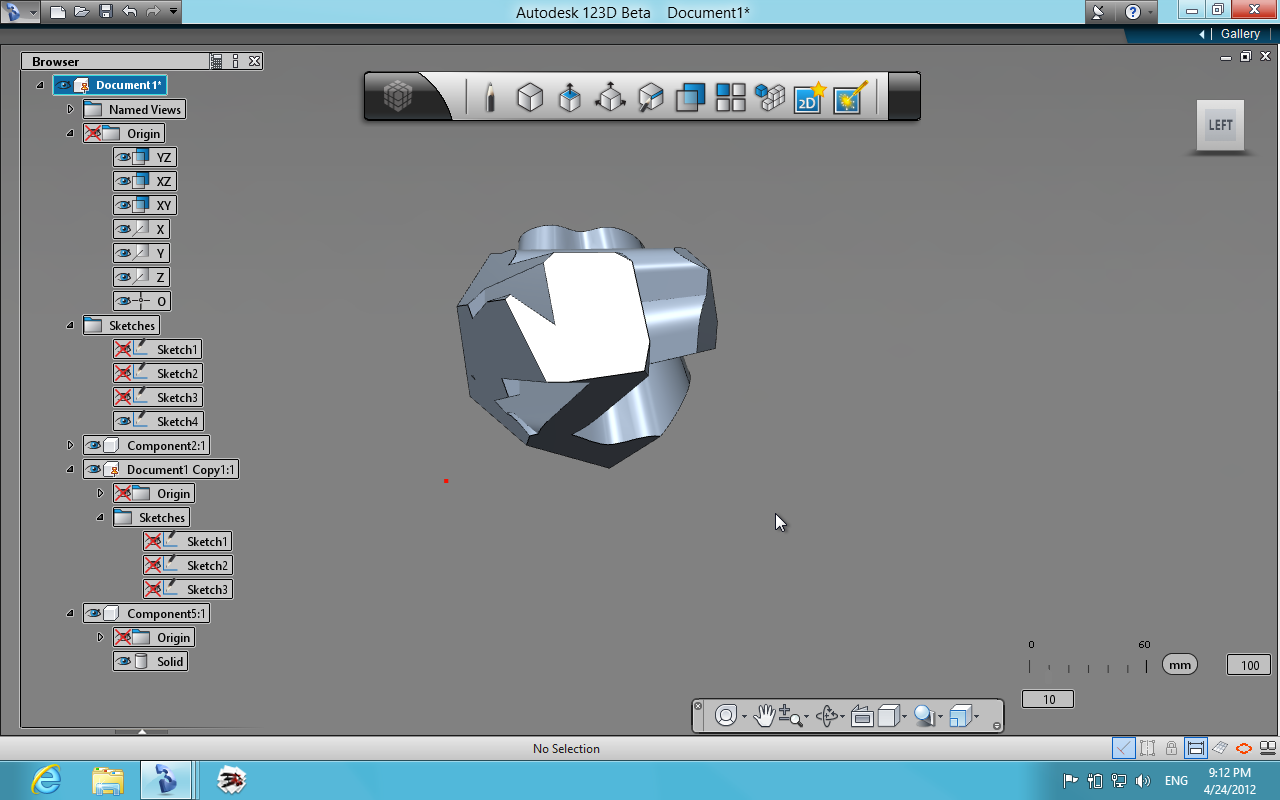Toggle visibility of Sketch1 under Document1

(124, 348)
